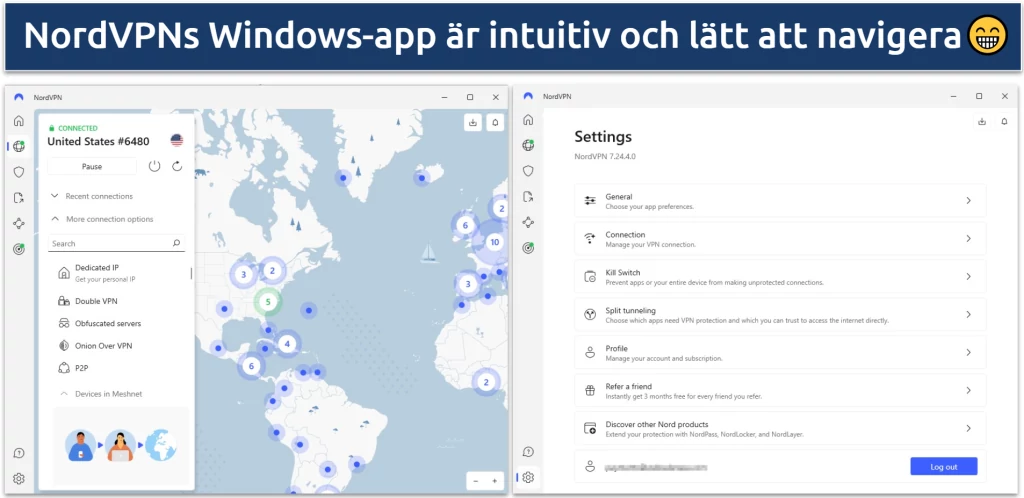Click 'United States #6480' server name

coord(98,141)
